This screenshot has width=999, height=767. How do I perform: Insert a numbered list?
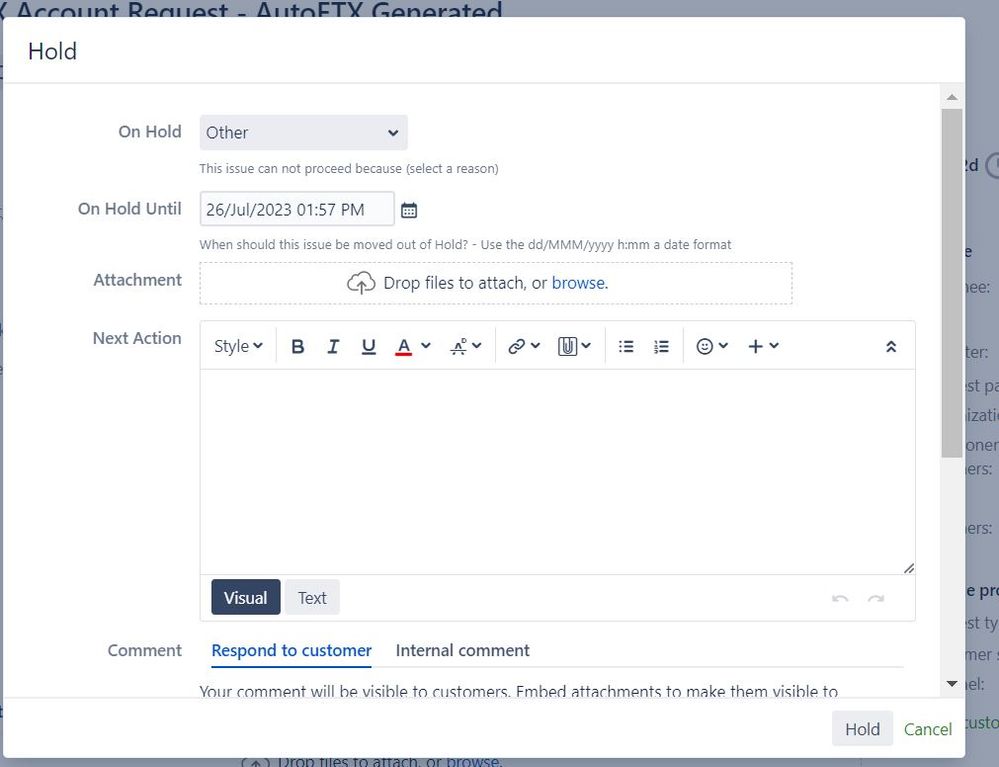point(661,347)
